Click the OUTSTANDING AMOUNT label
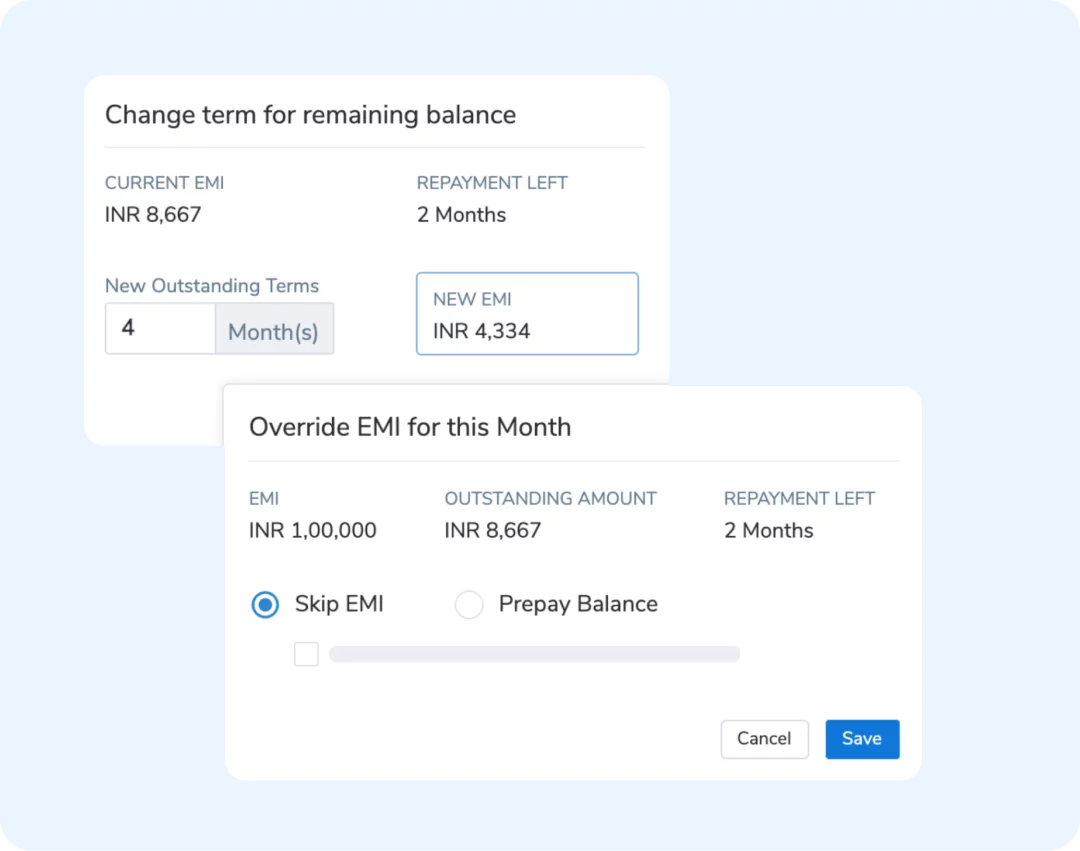The width and height of the screenshot is (1080, 851). pyautogui.click(x=550, y=498)
